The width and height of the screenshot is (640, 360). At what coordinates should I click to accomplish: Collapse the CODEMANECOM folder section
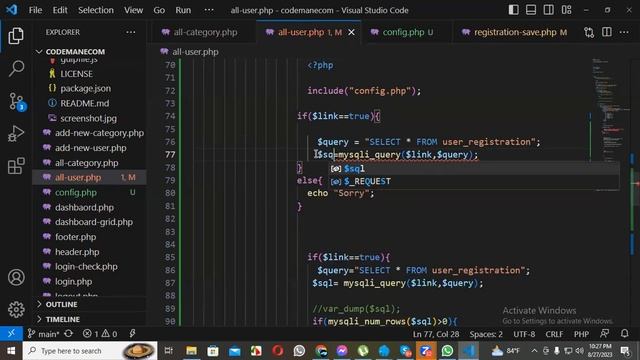89,51
